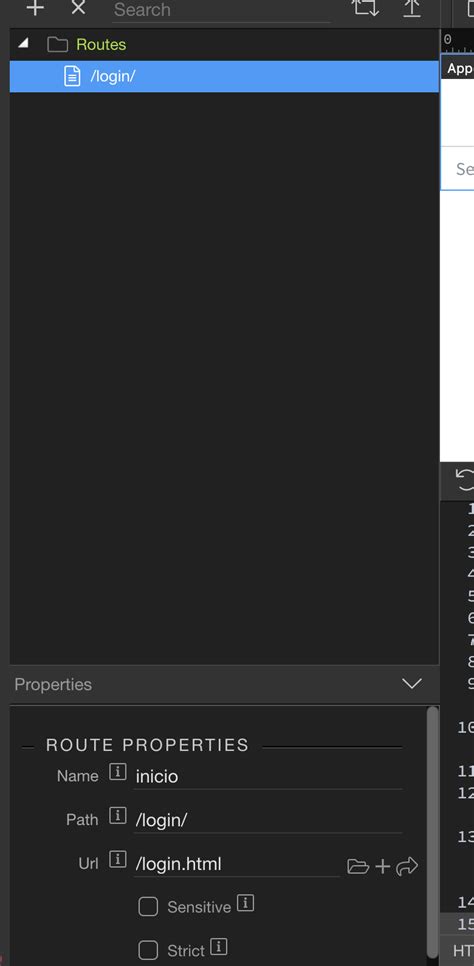Viewport: 474px width, 966px height.
Task: Open the Url browse folder icon
Action: point(358,866)
